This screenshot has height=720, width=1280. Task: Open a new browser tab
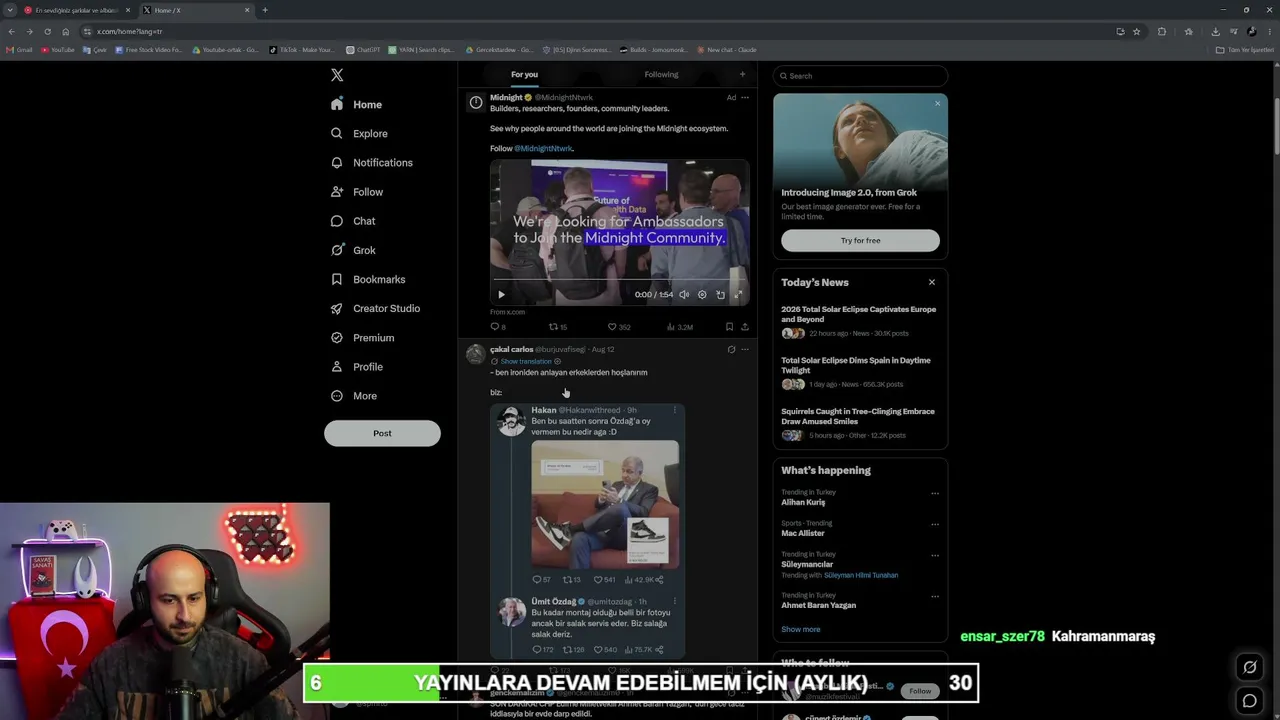(x=265, y=10)
